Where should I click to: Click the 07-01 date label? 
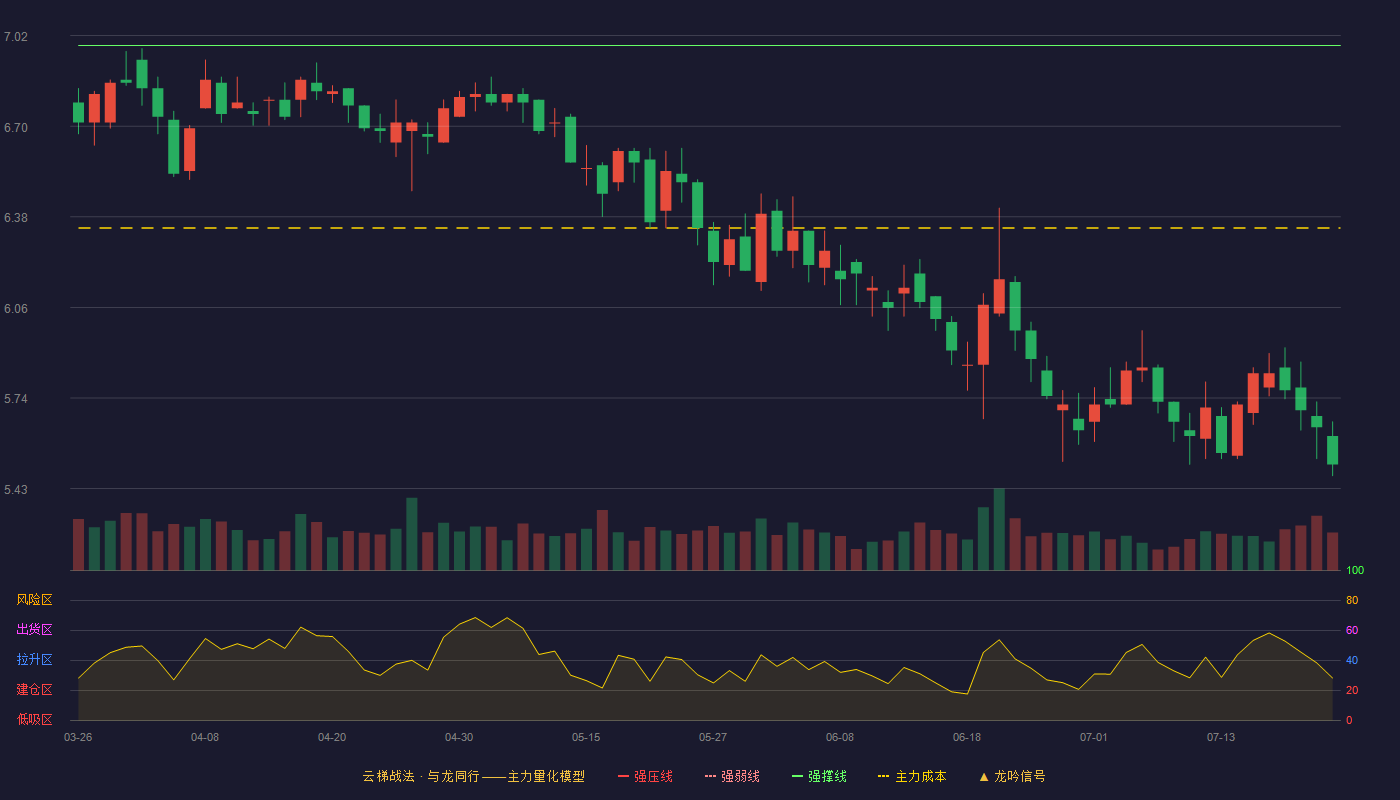1094,737
